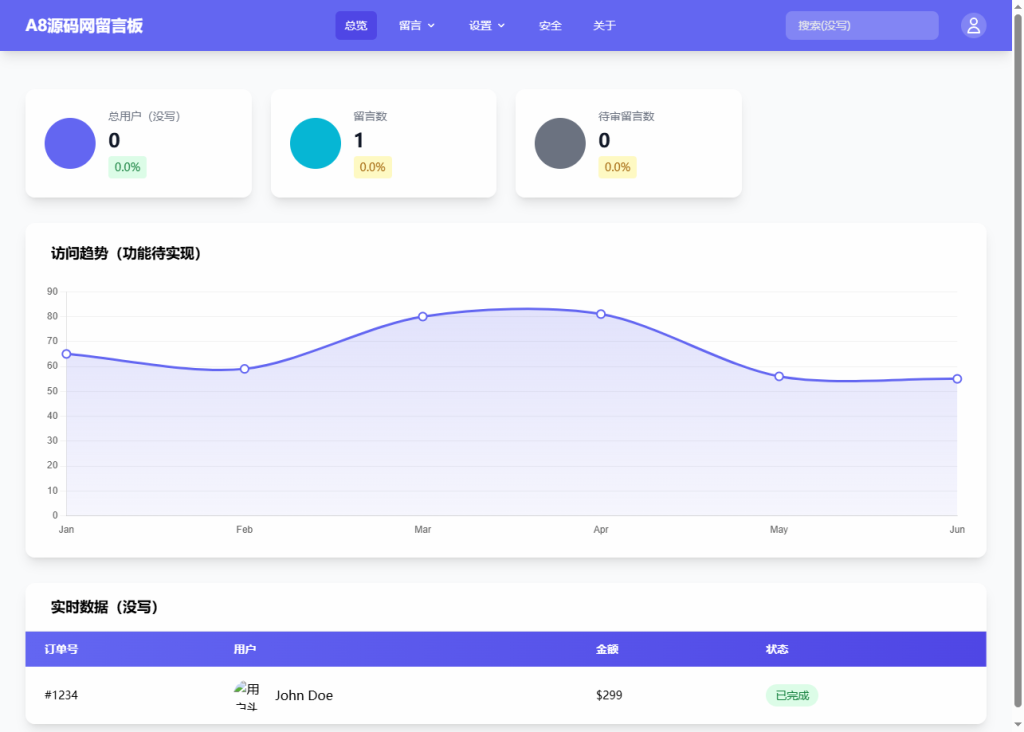Click the 0.0% badge under 待审留言数
The height and width of the screenshot is (732, 1024).
(x=617, y=167)
